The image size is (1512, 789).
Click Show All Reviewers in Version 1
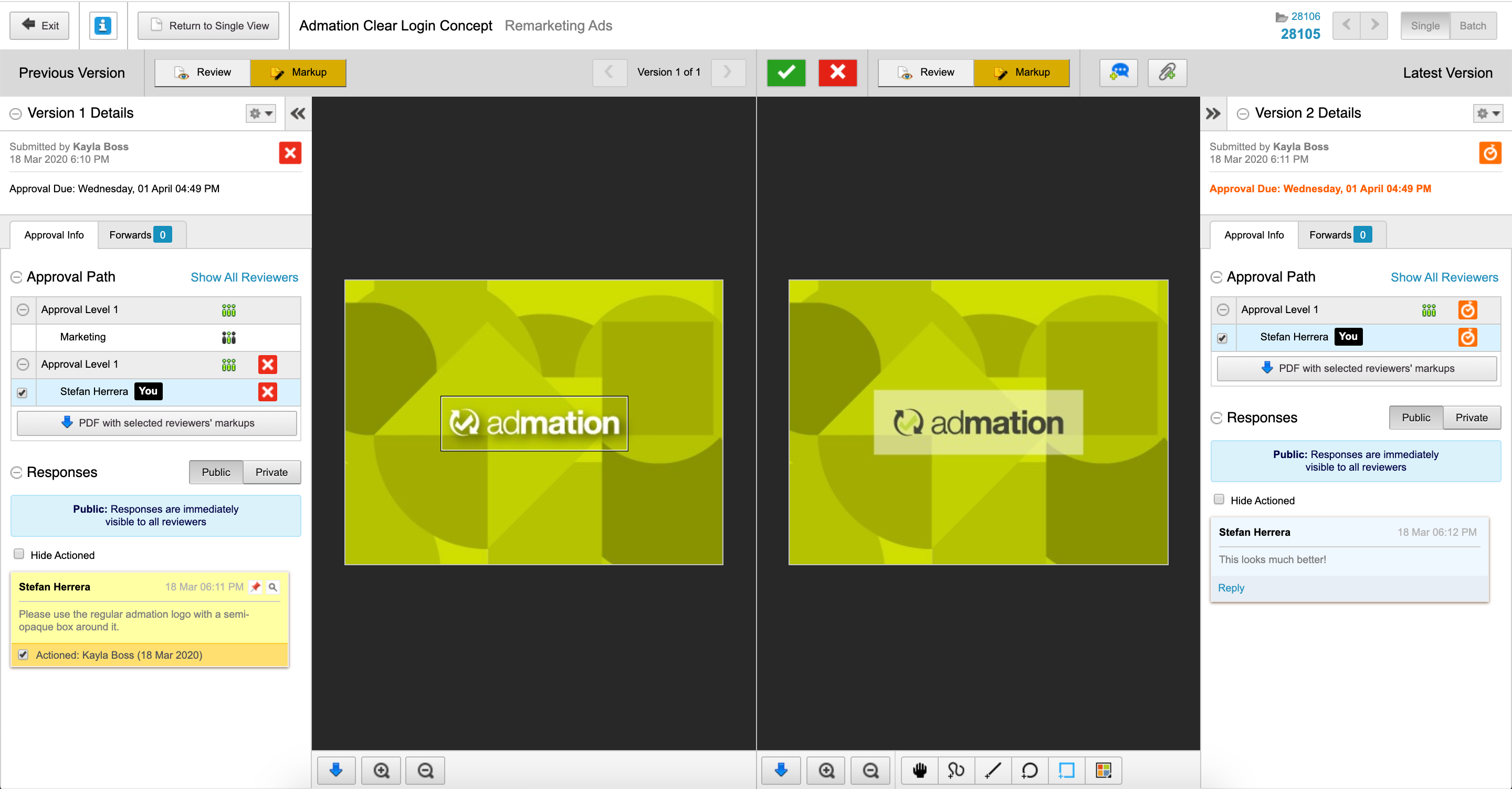click(x=244, y=277)
